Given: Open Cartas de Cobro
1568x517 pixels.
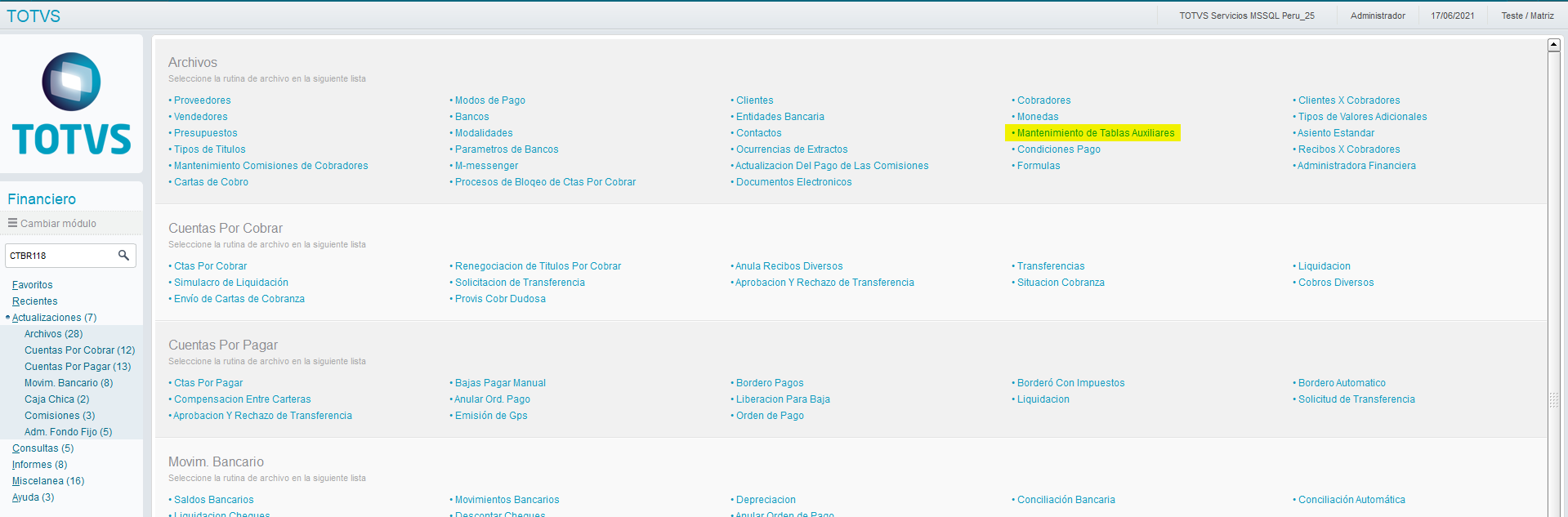Looking at the screenshot, I should coord(212,182).
